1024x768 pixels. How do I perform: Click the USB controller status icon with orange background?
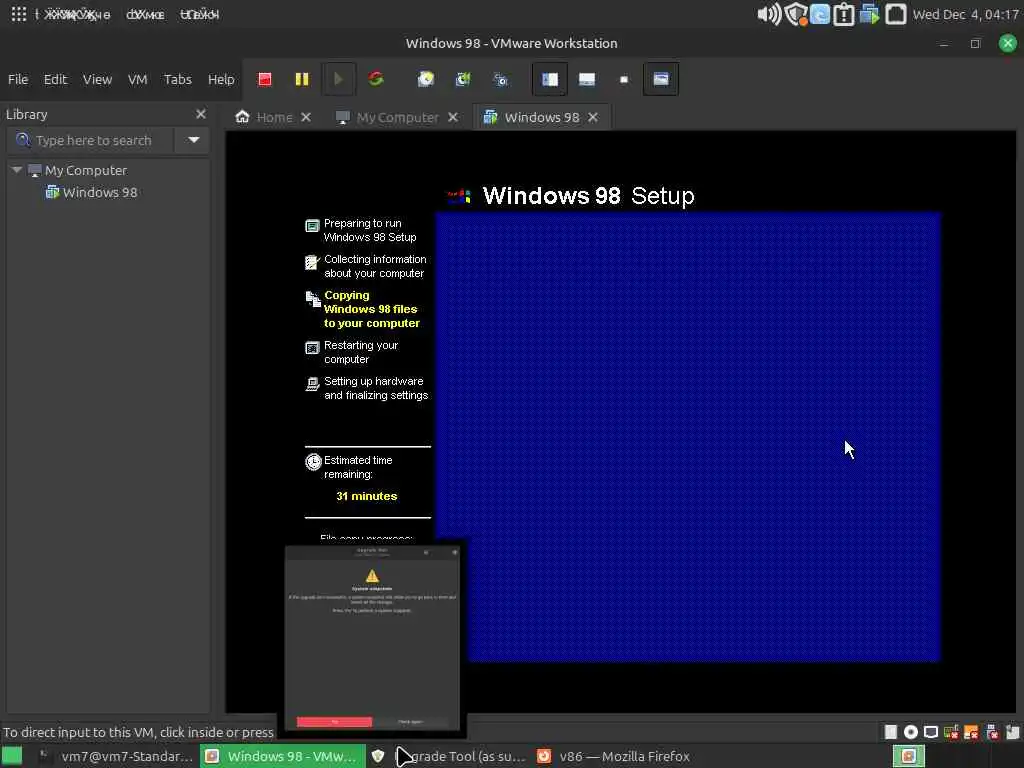(x=972, y=732)
